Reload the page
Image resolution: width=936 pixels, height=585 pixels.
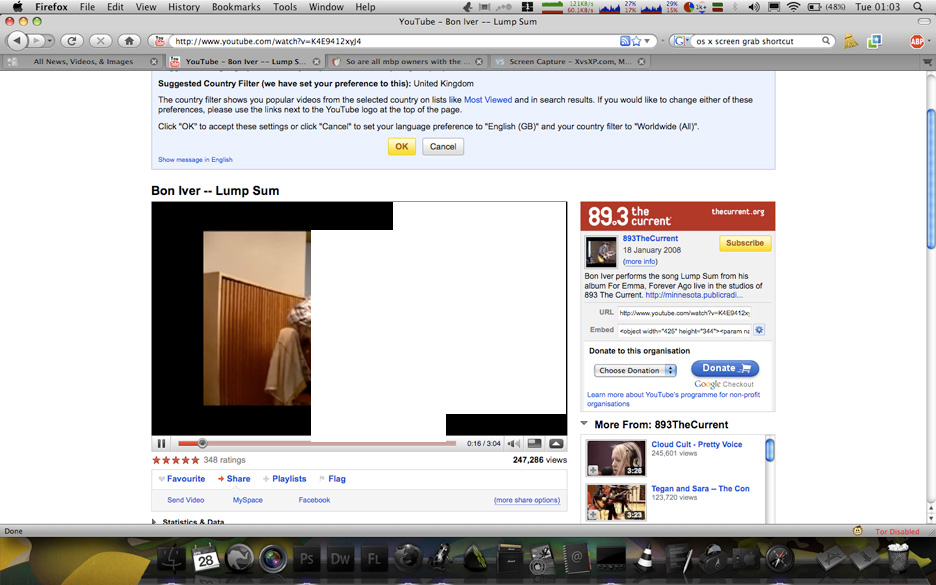(x=72, y=41)
